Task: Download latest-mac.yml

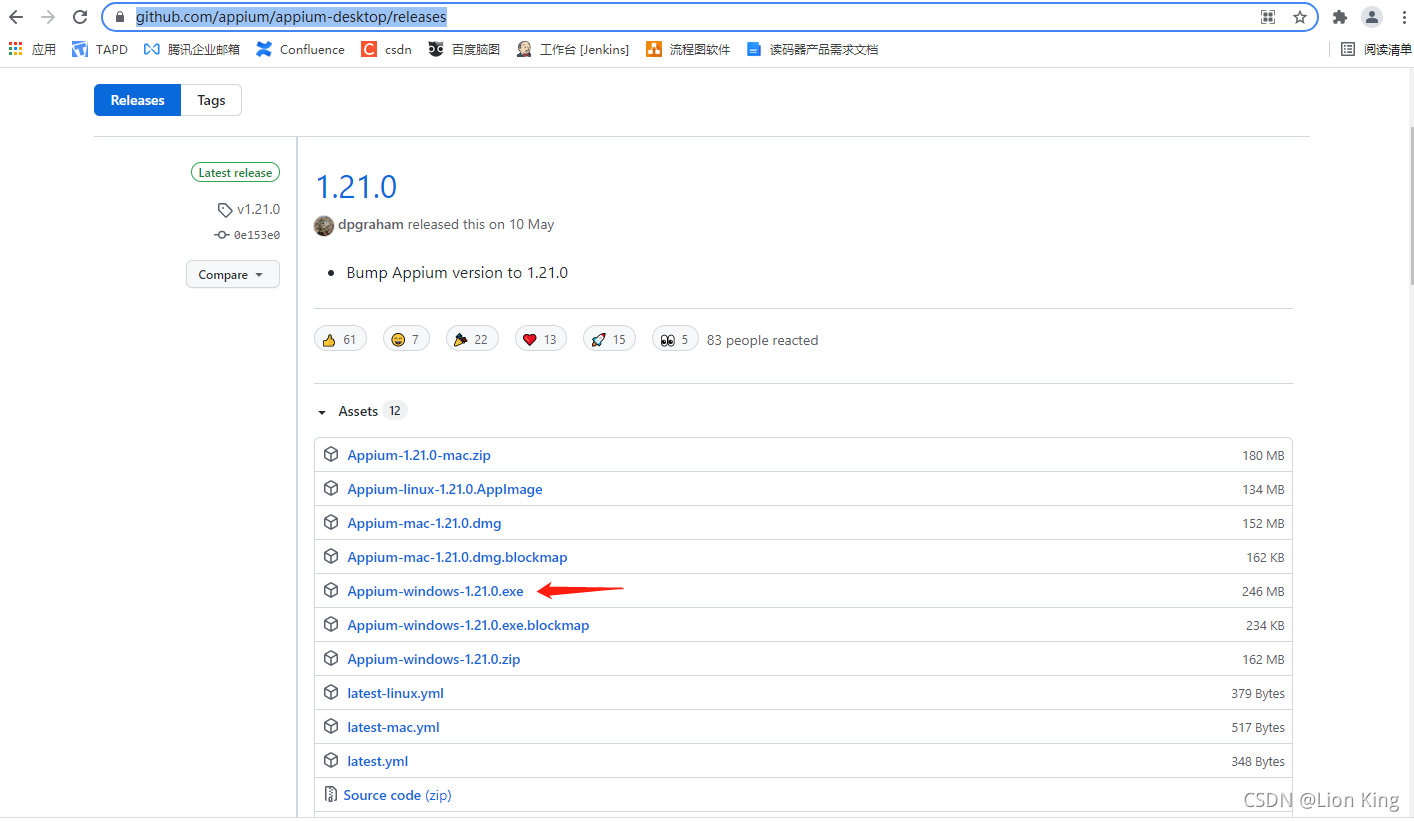Action: pos(393,727)
